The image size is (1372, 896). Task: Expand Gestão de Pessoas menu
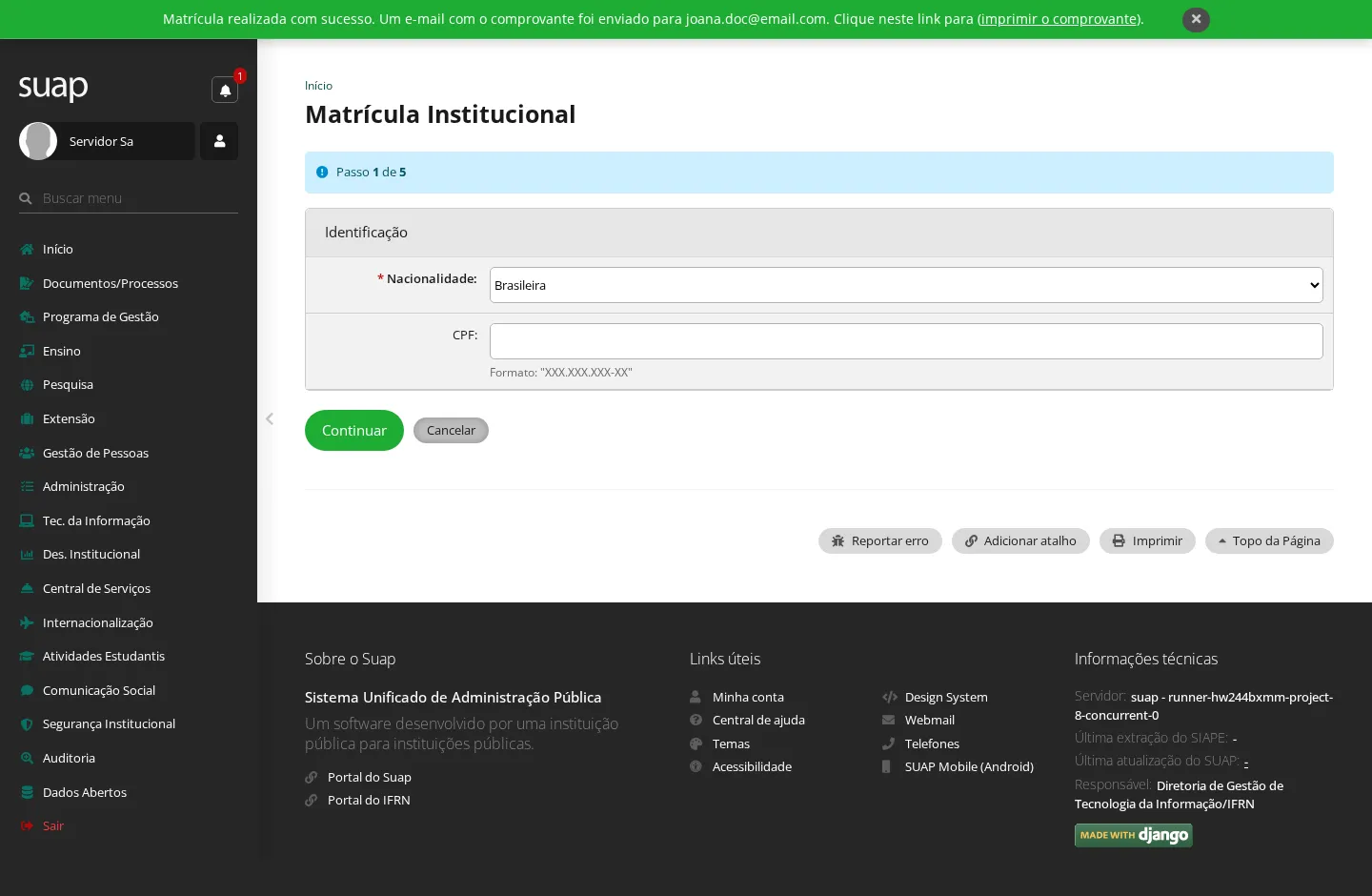point(129,453)
